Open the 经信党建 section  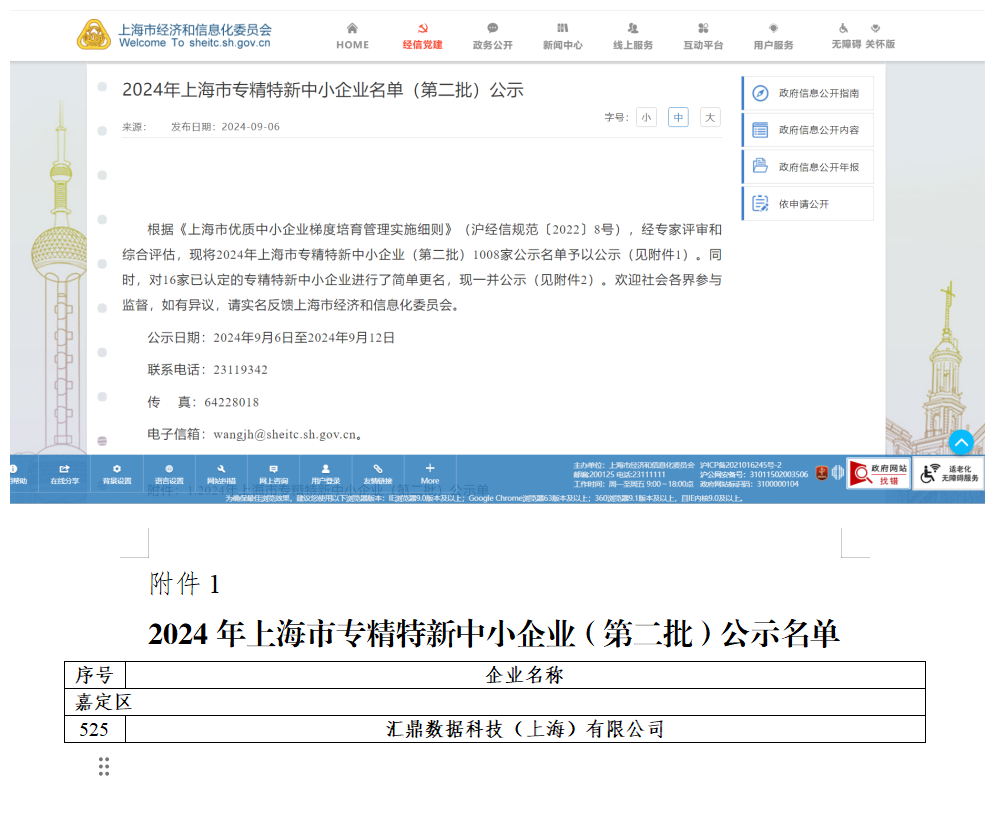point(423,36)
